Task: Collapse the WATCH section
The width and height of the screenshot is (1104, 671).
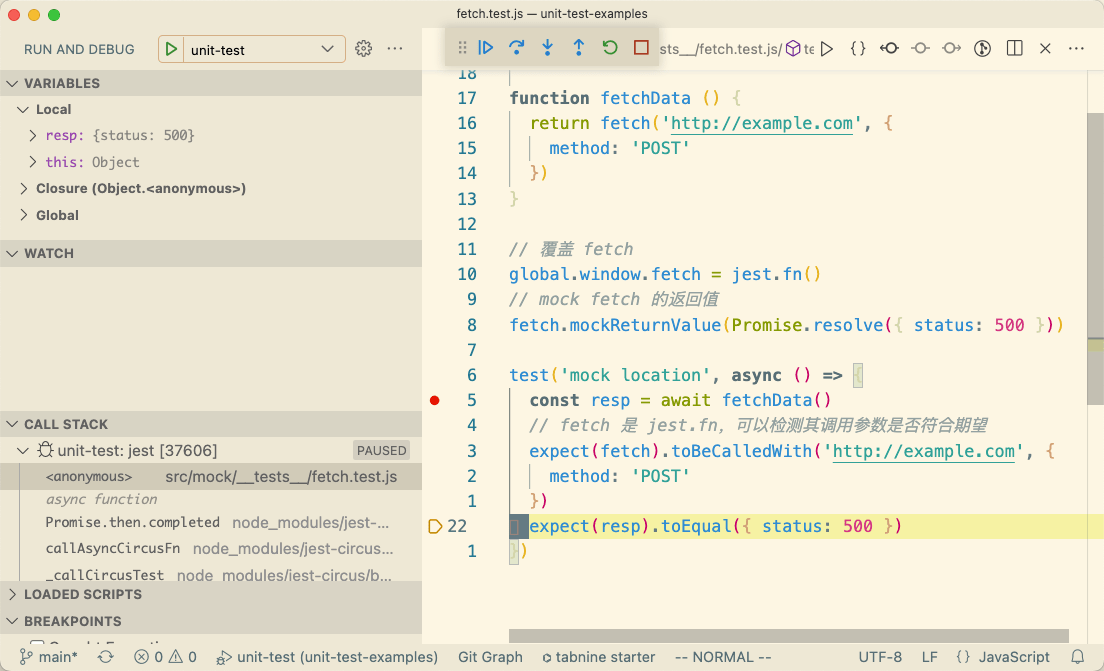Action: (211, 253)
